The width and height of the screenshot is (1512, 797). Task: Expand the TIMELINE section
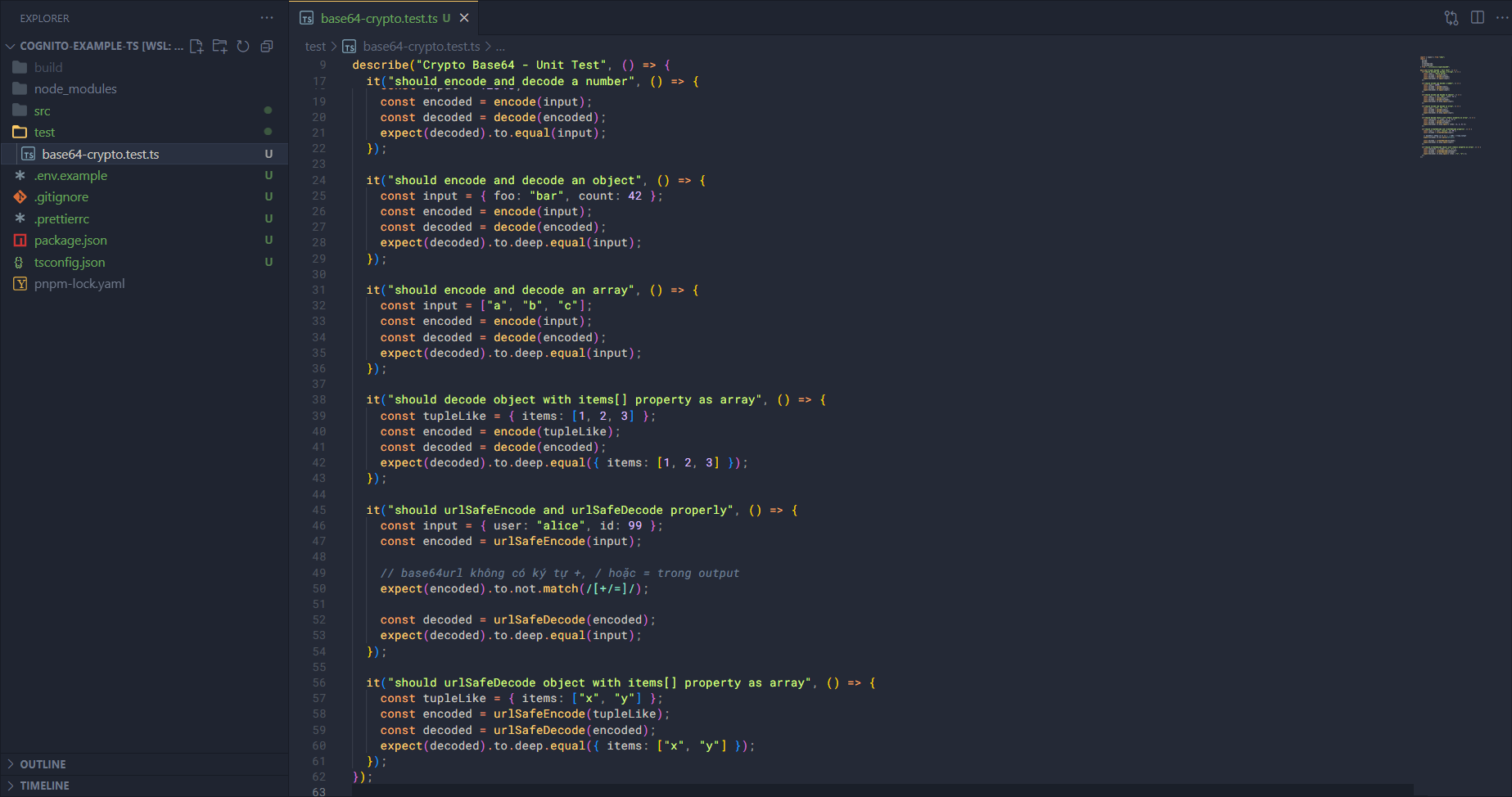click(x=44, y=786)
